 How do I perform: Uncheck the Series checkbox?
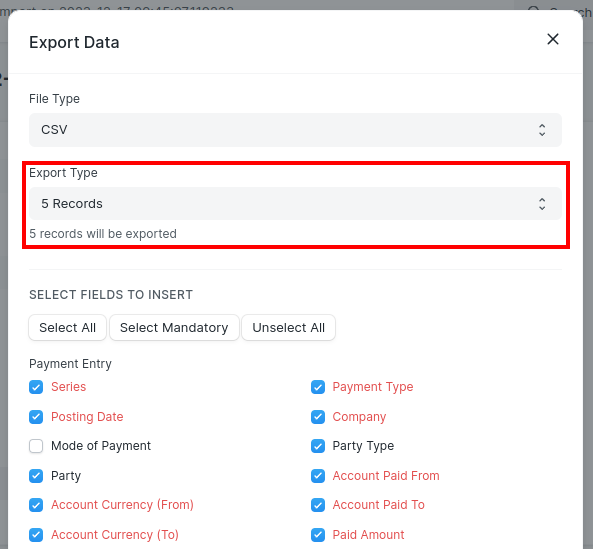point(36,387)
